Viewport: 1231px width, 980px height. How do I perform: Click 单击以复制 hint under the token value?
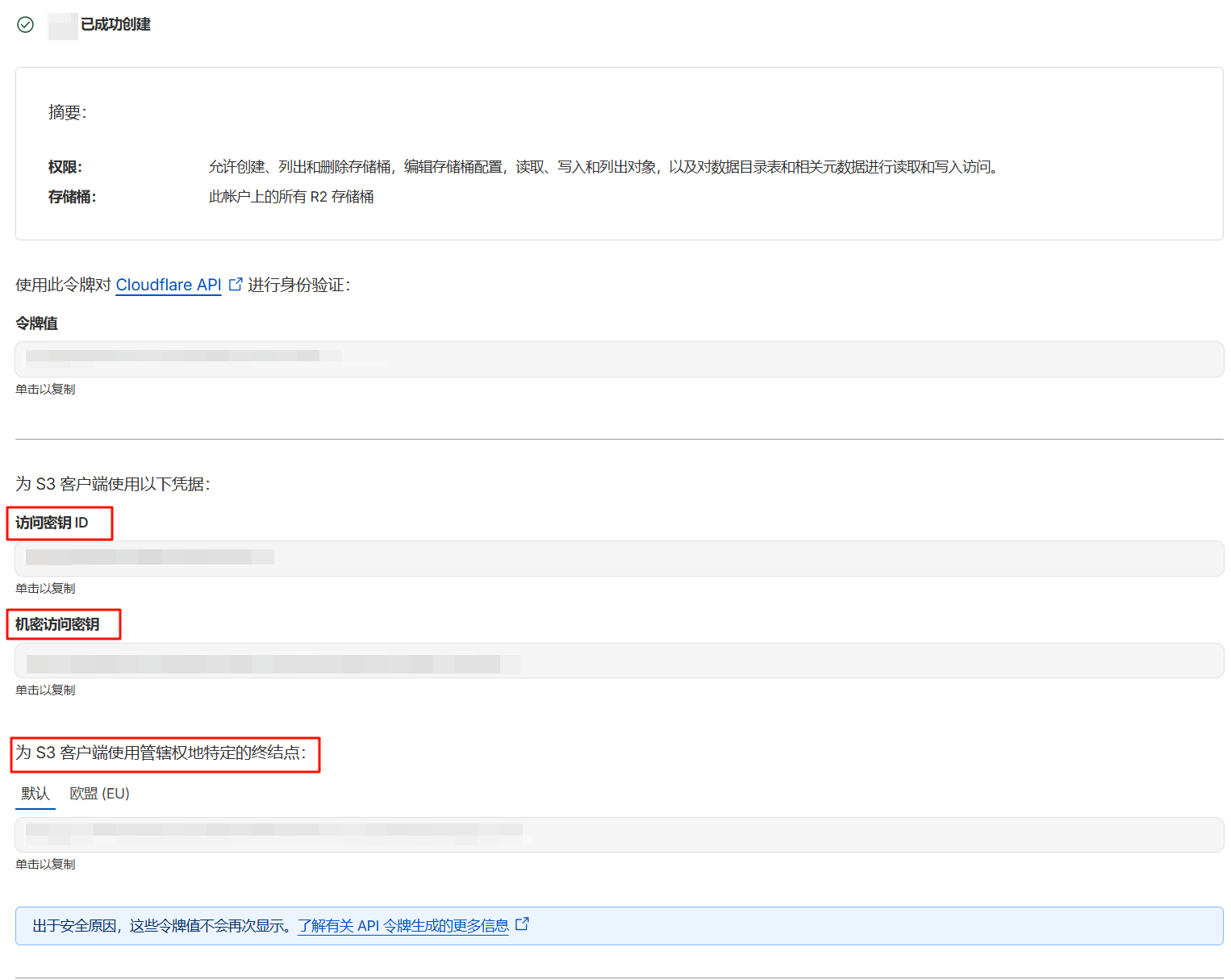tap(45, 390)
